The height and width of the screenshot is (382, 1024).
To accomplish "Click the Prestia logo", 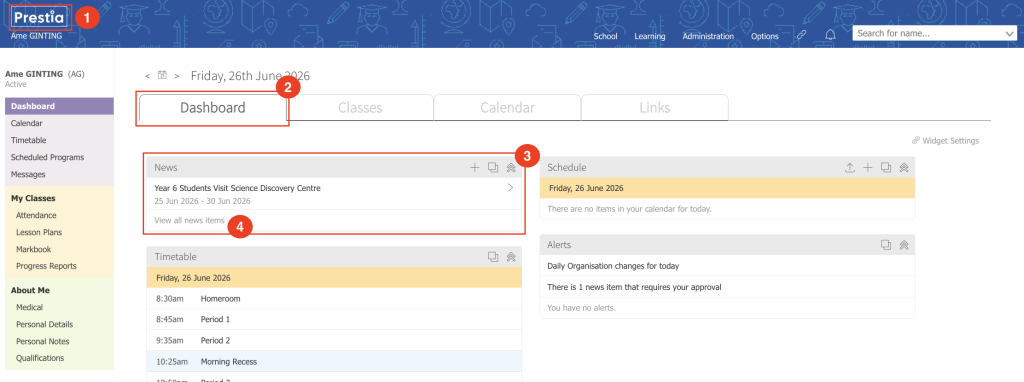I will (x=39, y=18).
